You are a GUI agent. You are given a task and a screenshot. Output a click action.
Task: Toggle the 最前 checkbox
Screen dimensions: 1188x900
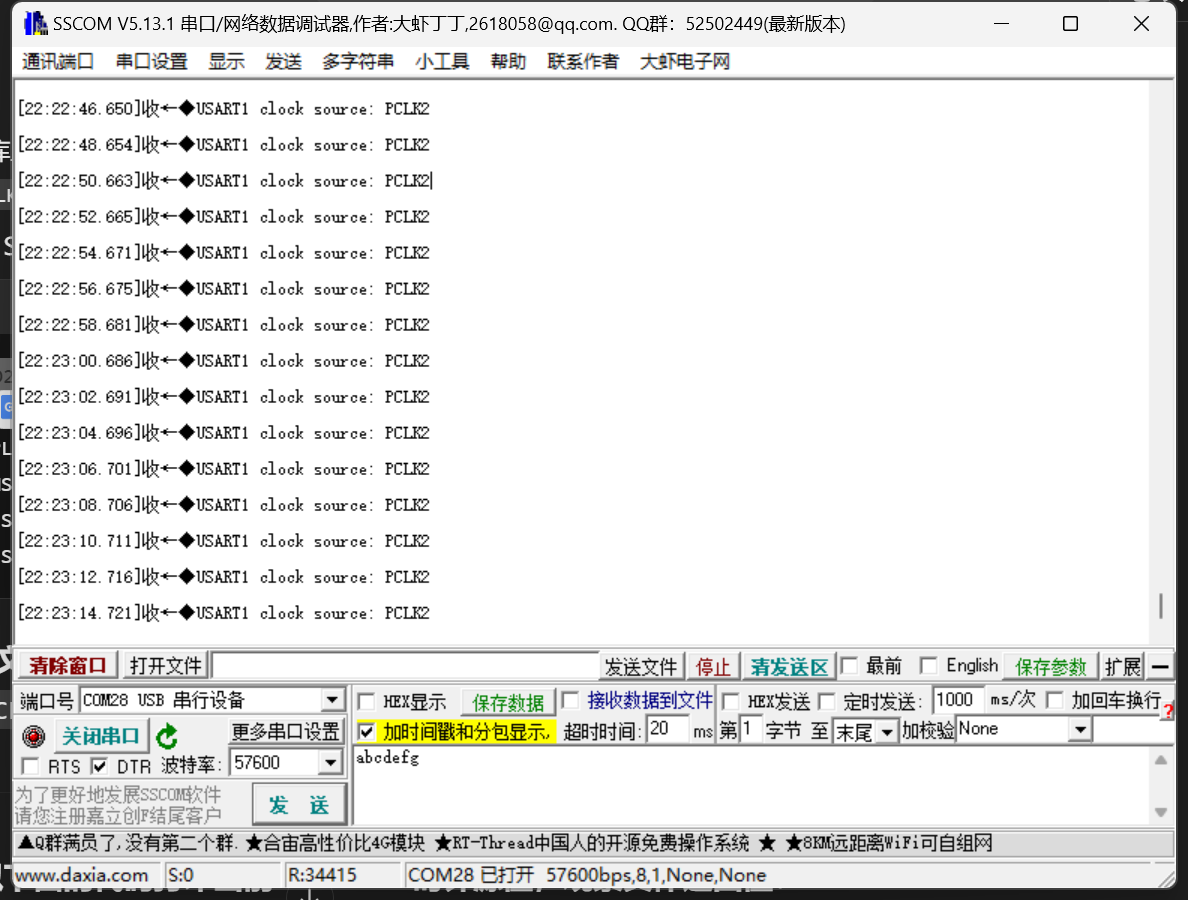click(x=850, y=666)
